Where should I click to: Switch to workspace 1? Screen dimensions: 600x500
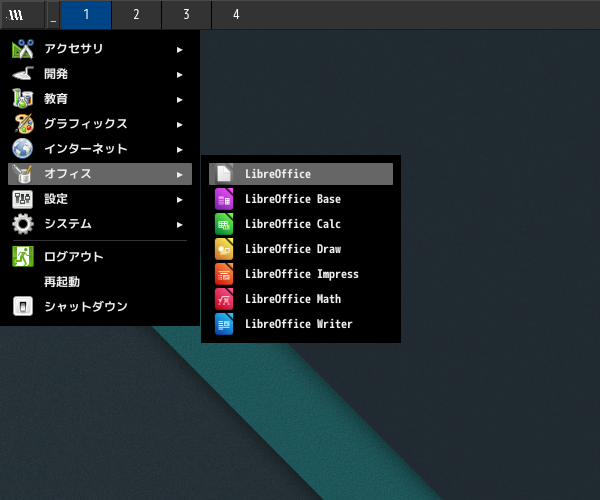pos(86,15)
